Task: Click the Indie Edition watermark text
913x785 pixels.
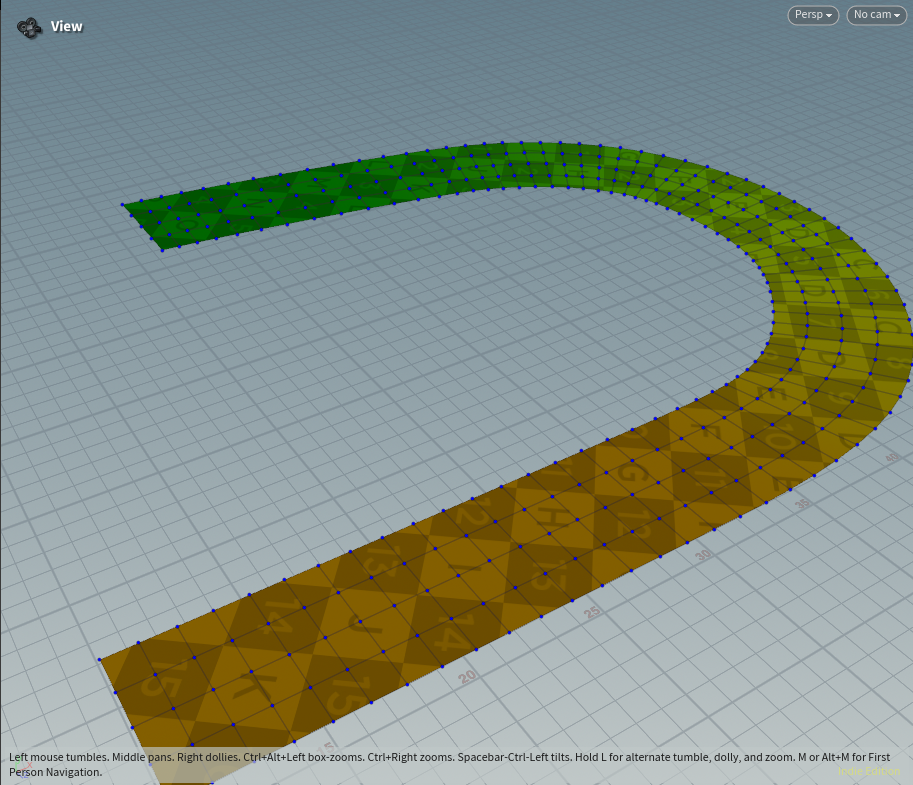Action: click(x=868, y=771)
